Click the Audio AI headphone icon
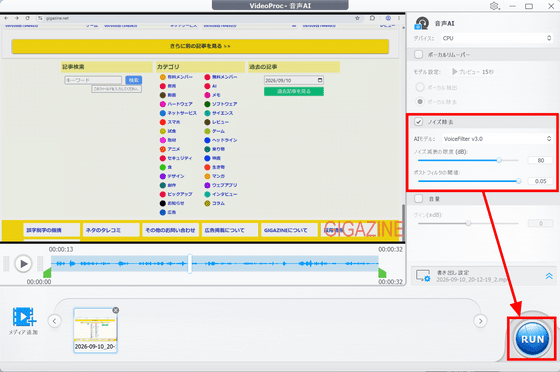This screenshot has width=560, height=372. click(x=422, y=23)
